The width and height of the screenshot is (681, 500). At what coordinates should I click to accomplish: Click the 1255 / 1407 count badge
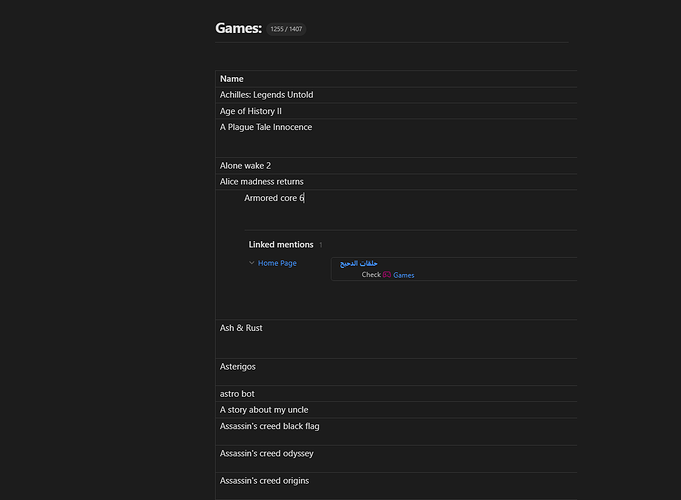[286, 29]
